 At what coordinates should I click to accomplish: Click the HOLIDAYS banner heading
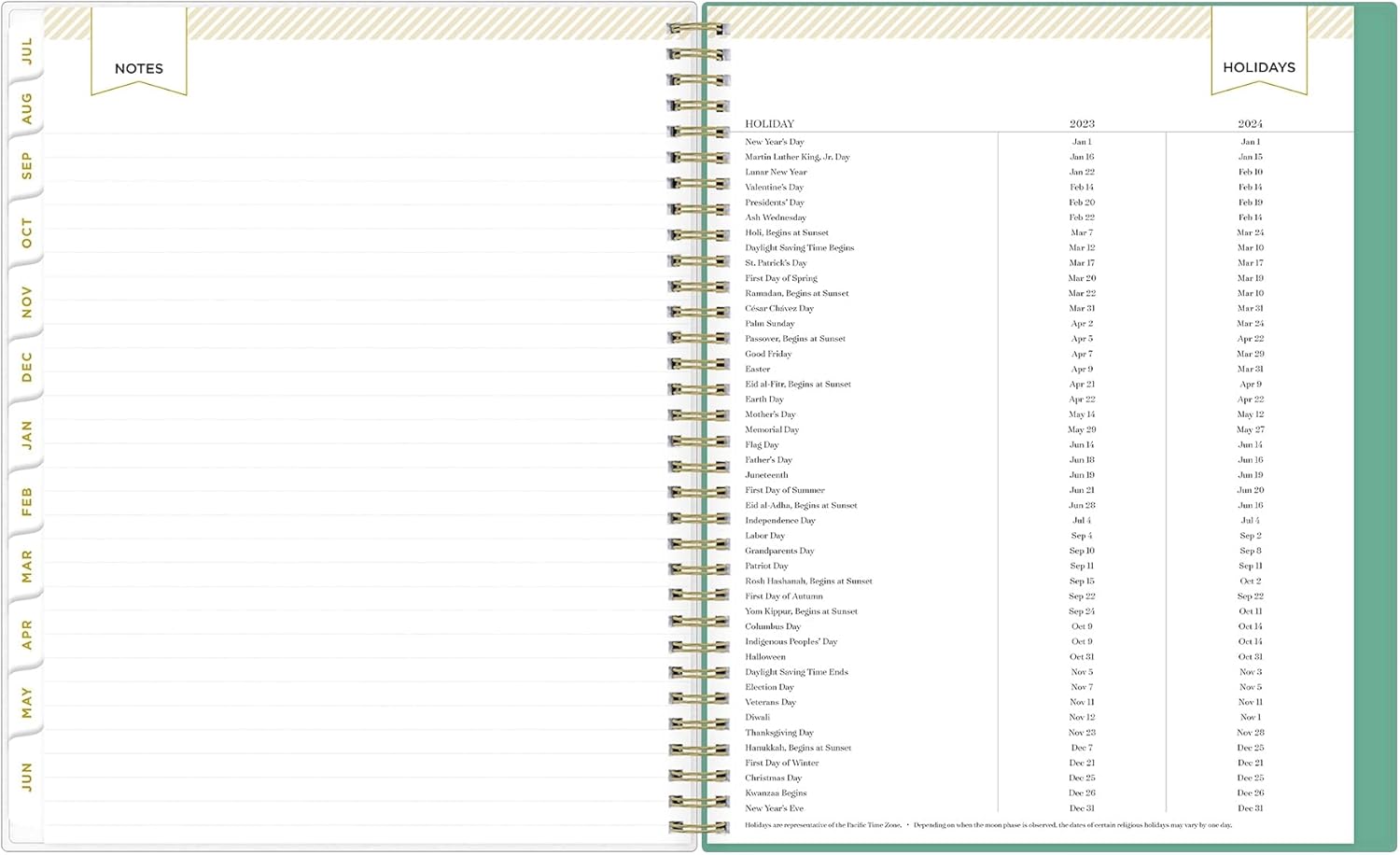(x=1259, y=67)
